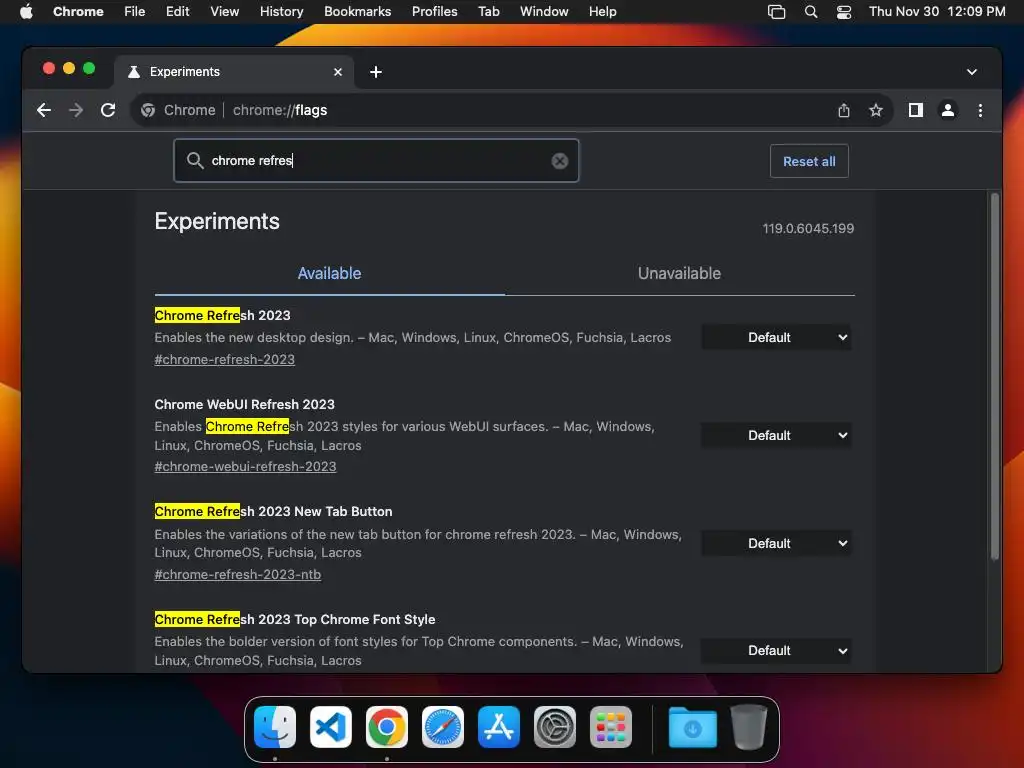Screen dimensions: 1024x768
Task: Switch to the Unavailable tab
Action: tap(679, 274)
